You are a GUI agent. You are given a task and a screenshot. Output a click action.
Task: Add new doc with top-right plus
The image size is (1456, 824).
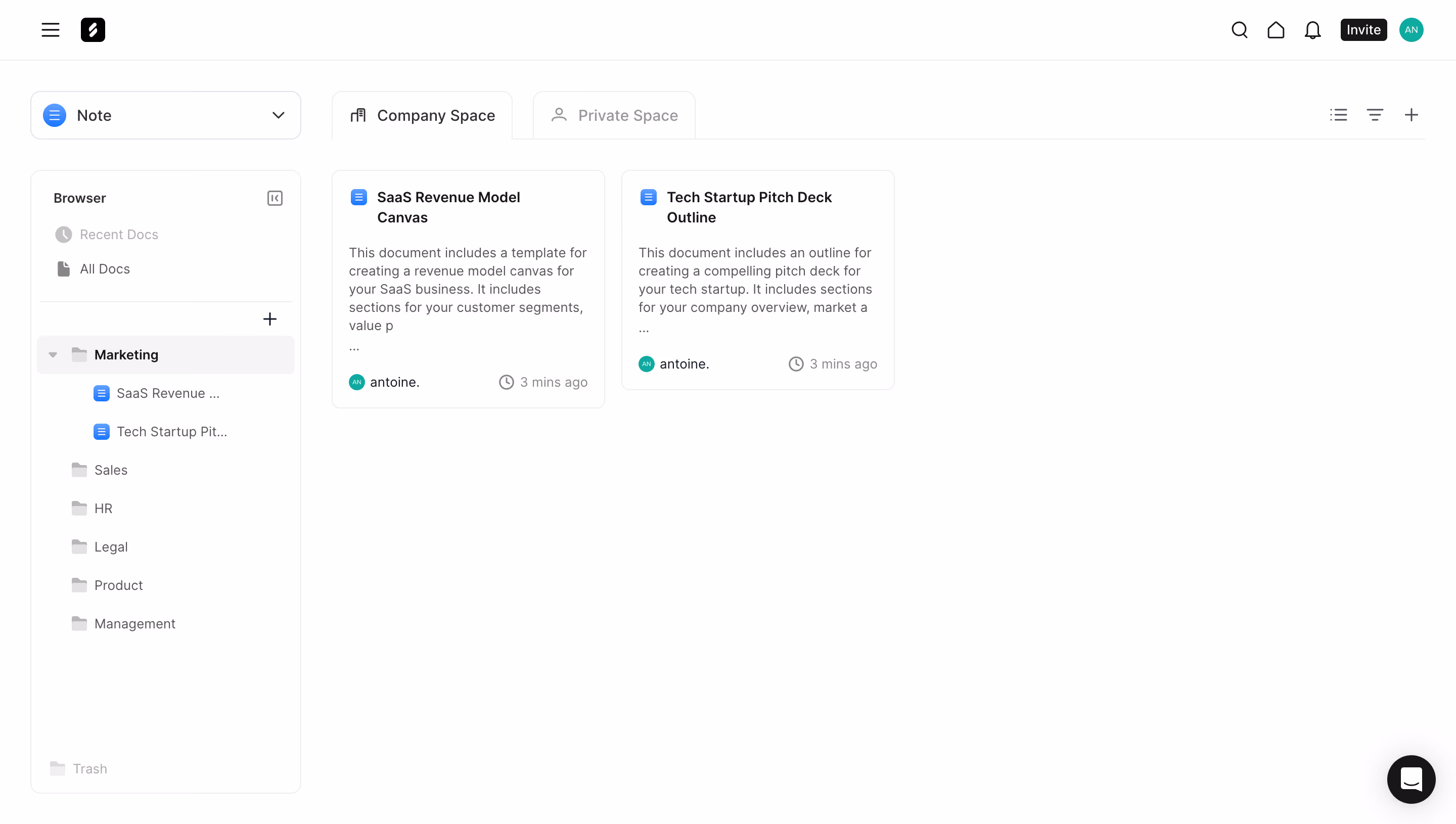(1410, 115)
